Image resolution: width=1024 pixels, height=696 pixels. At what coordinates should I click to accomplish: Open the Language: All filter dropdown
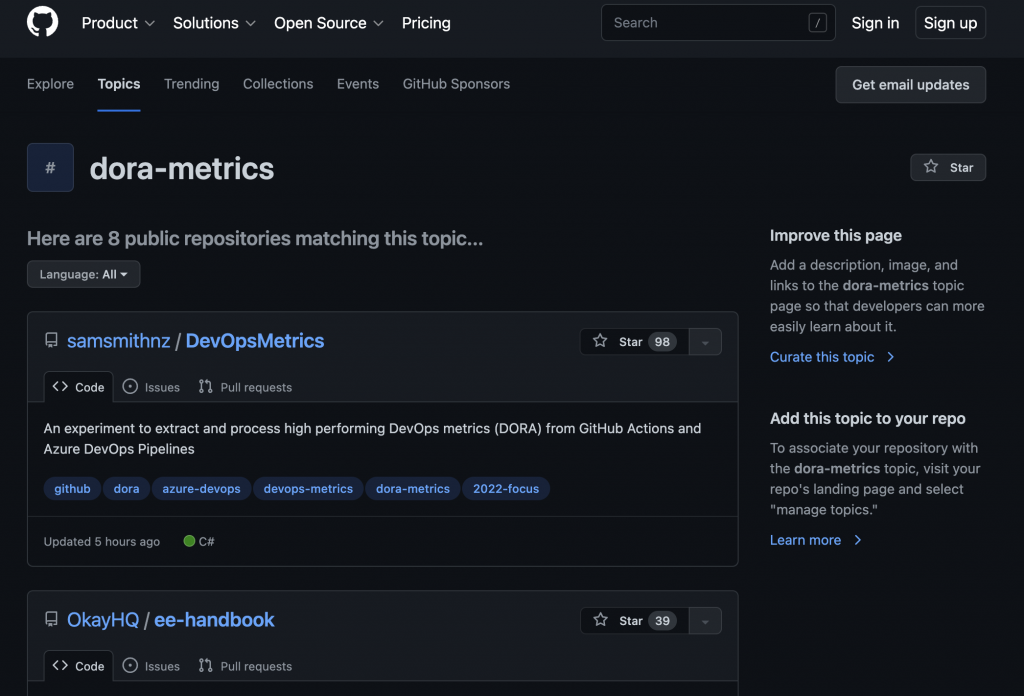click(84, 274)
